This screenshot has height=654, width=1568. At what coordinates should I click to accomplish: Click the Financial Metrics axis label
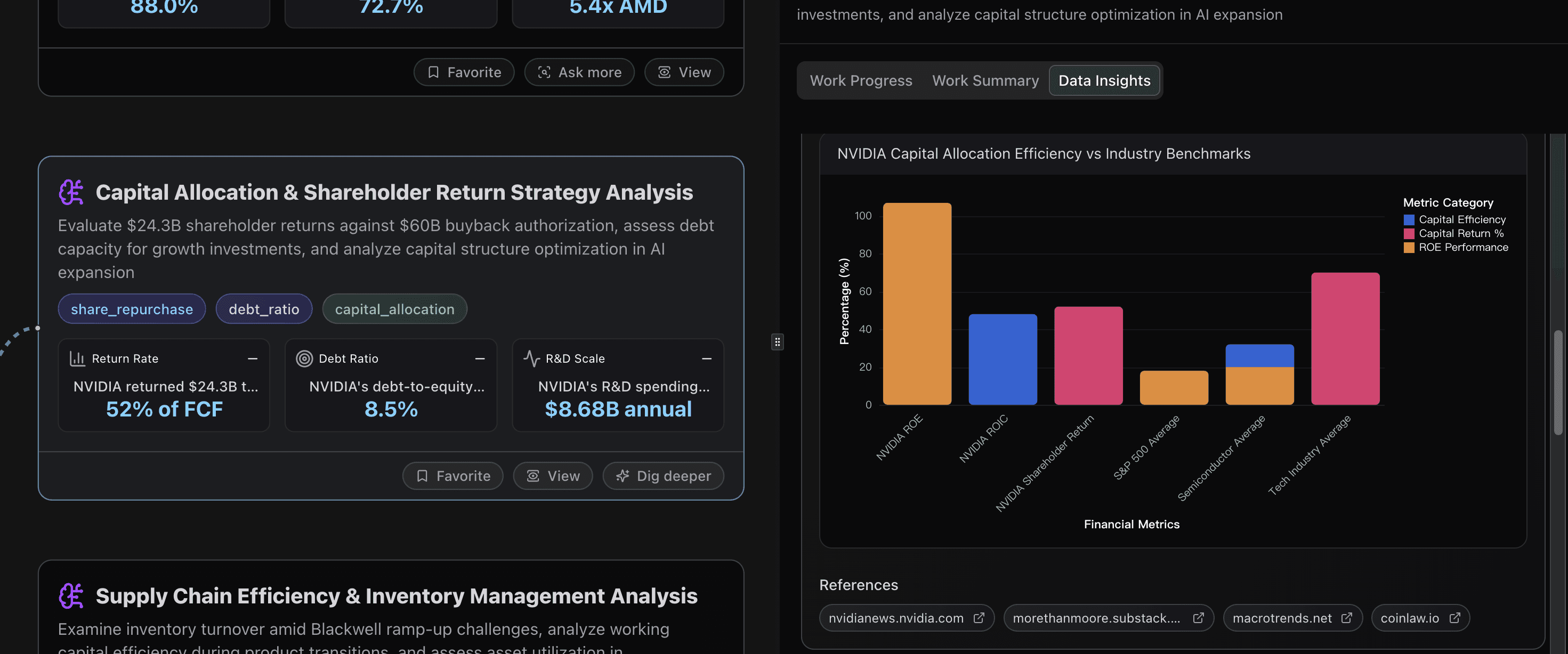point(1131,524)
